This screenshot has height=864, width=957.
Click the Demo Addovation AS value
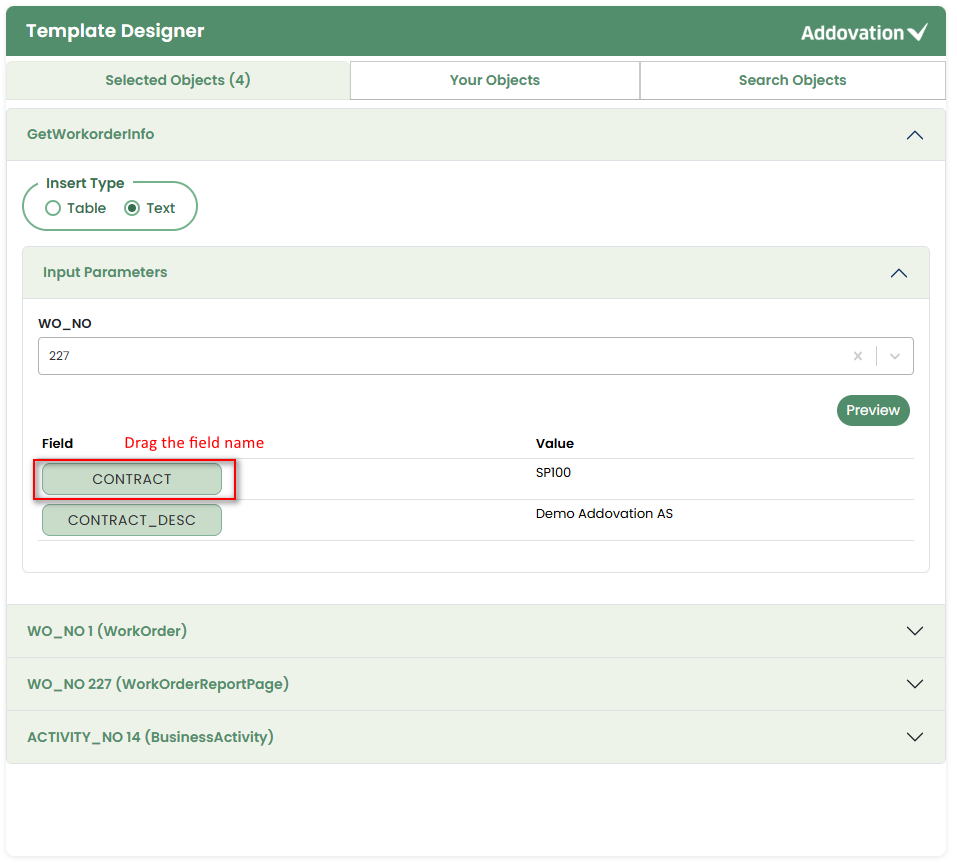(x=604, y=514)
